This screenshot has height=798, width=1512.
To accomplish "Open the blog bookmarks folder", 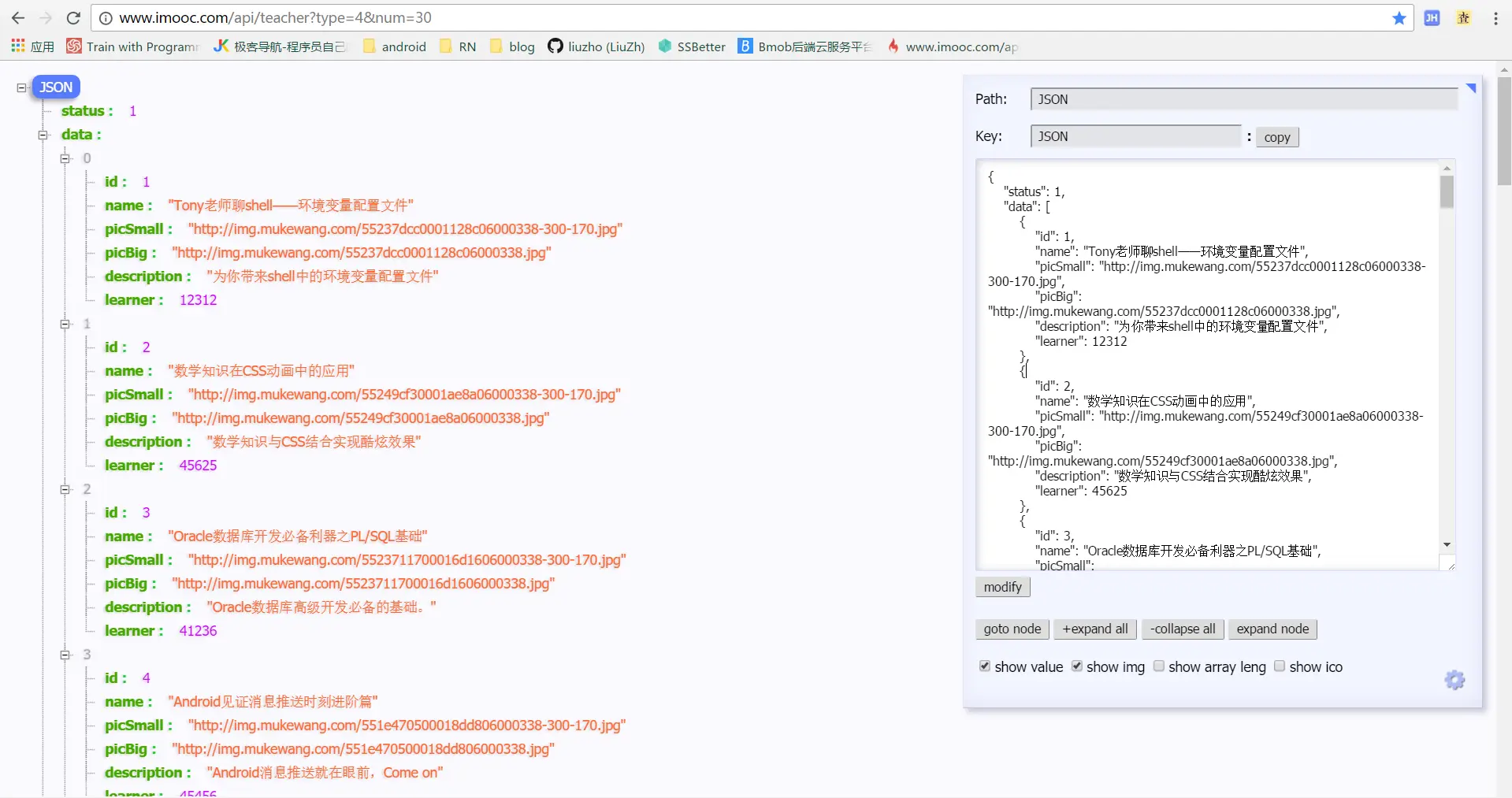I will 512,46.
